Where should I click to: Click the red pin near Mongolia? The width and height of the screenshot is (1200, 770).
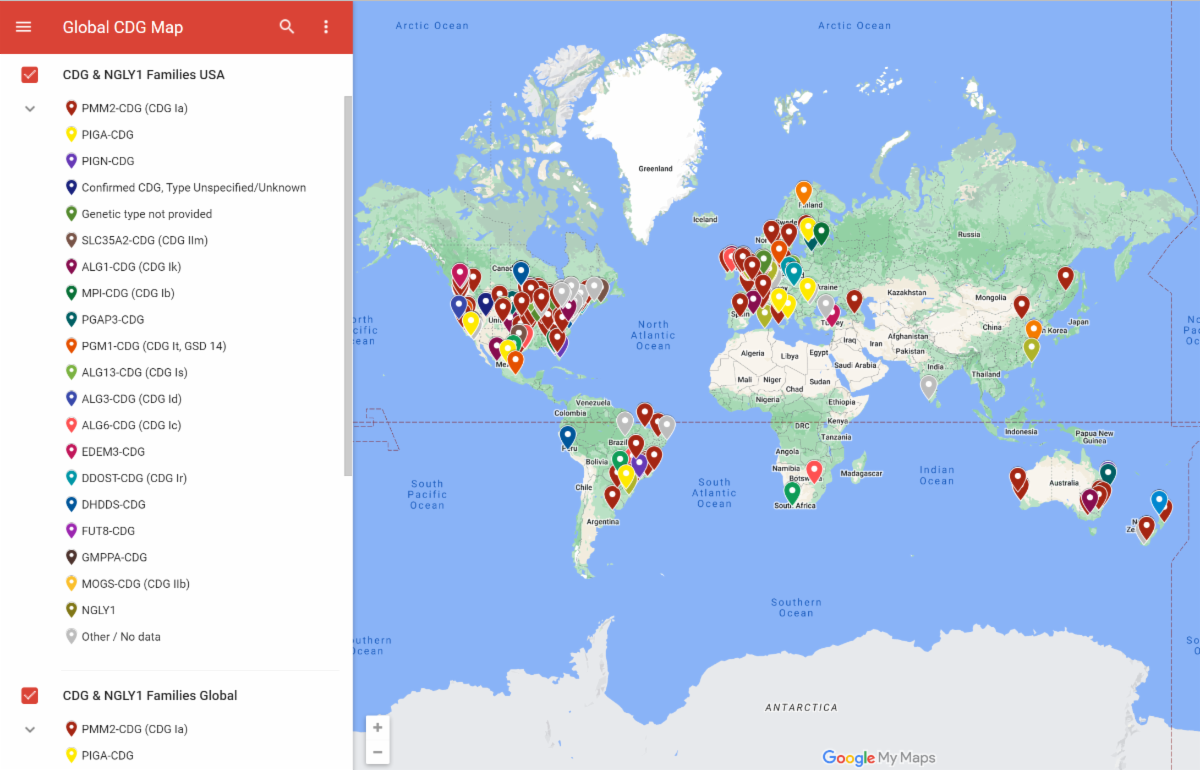[x=1021, y=305]
